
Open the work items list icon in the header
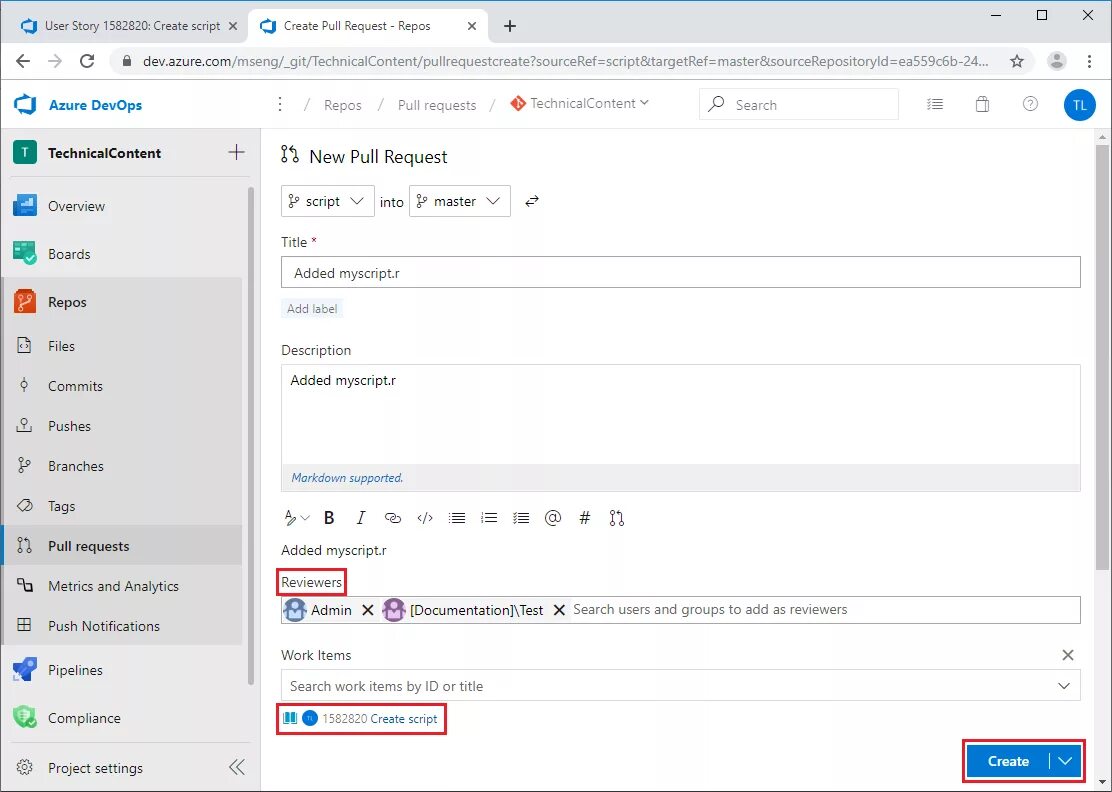(x=935, y=104)
